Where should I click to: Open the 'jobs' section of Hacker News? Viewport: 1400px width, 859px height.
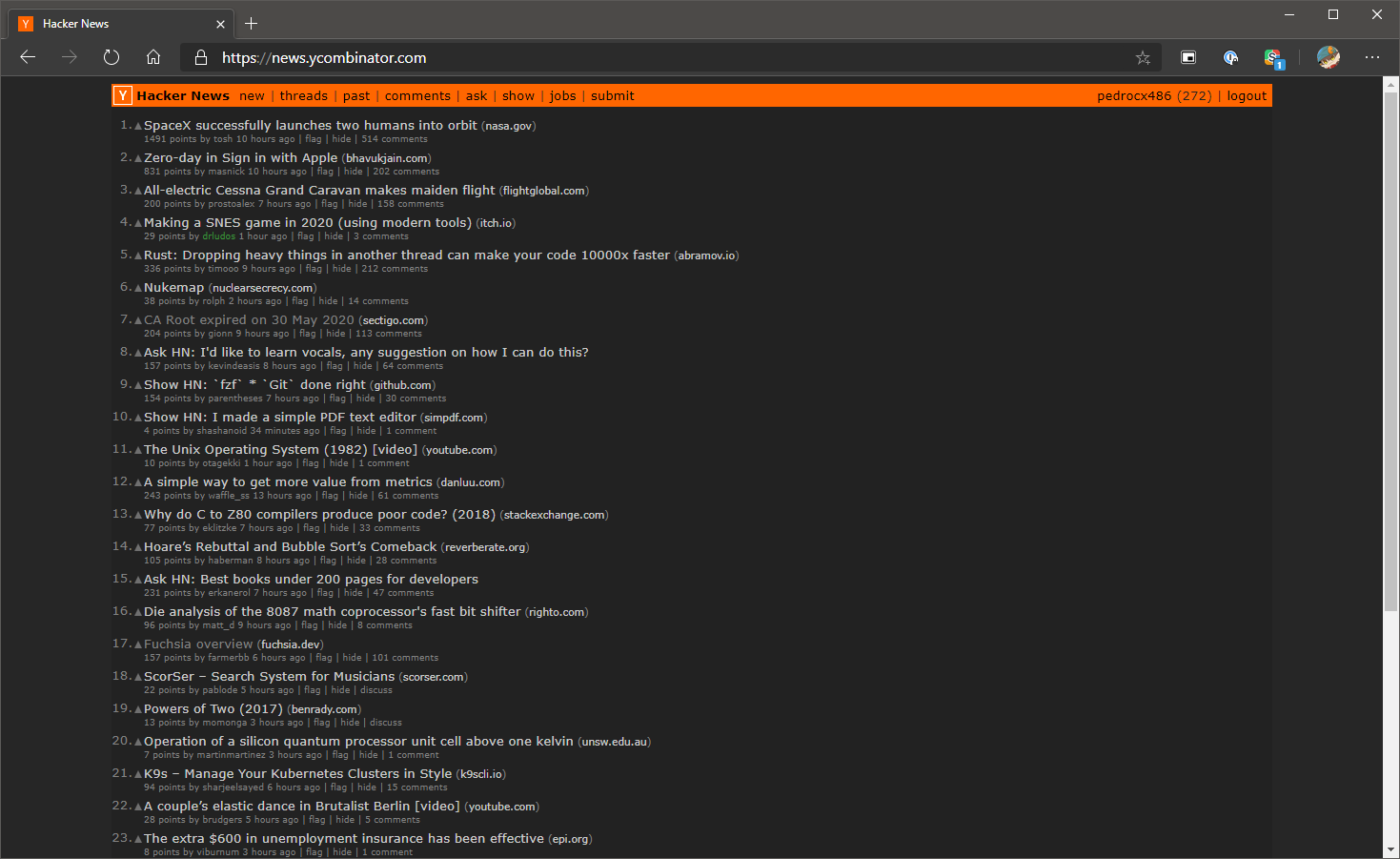coord(562,95)
